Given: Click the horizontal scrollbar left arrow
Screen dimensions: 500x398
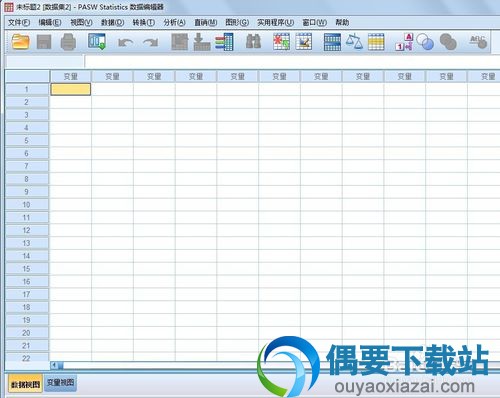Looking at the screenshot, I should (54, 365).
